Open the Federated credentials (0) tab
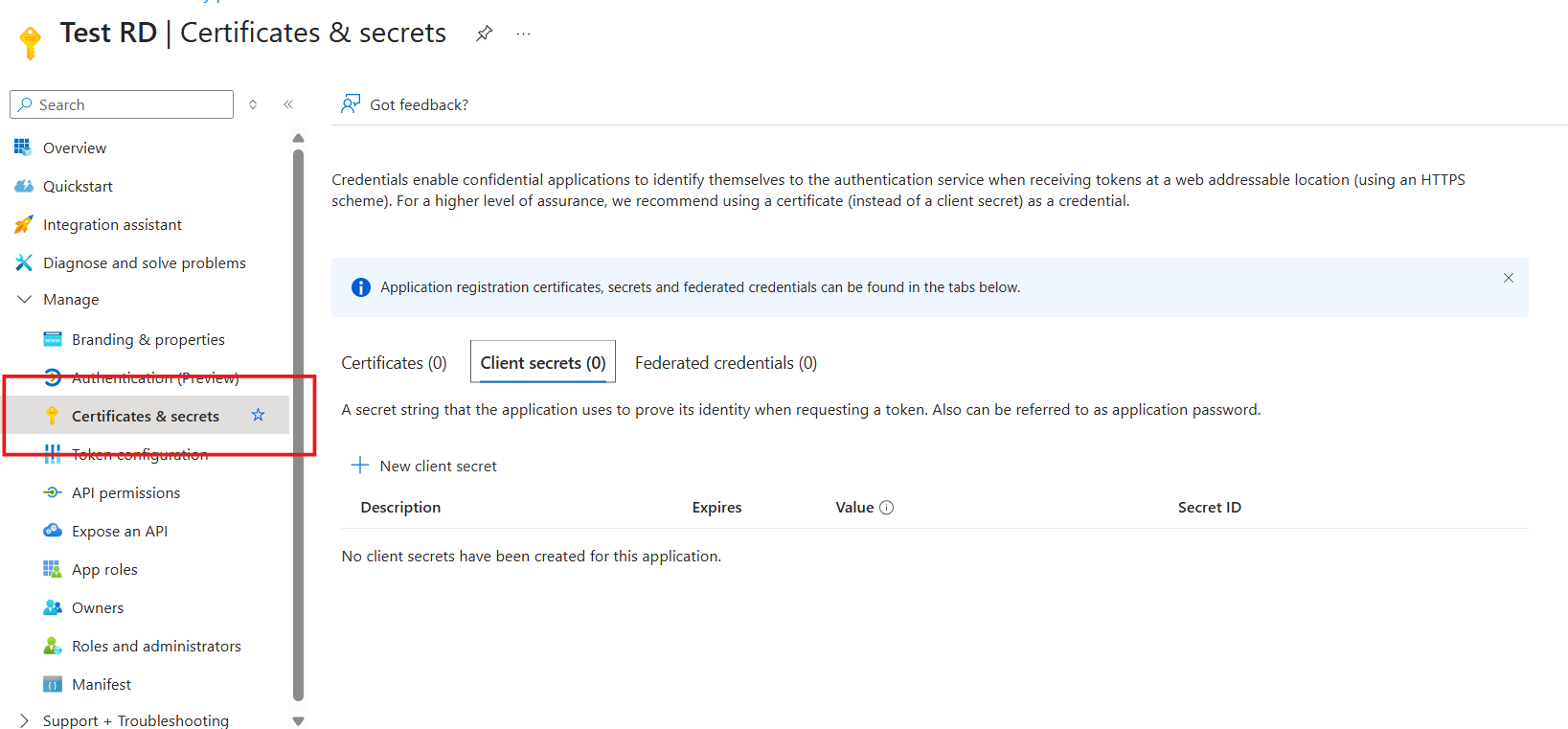This screenshot has height=729, width=1568. tap(725, 363)
